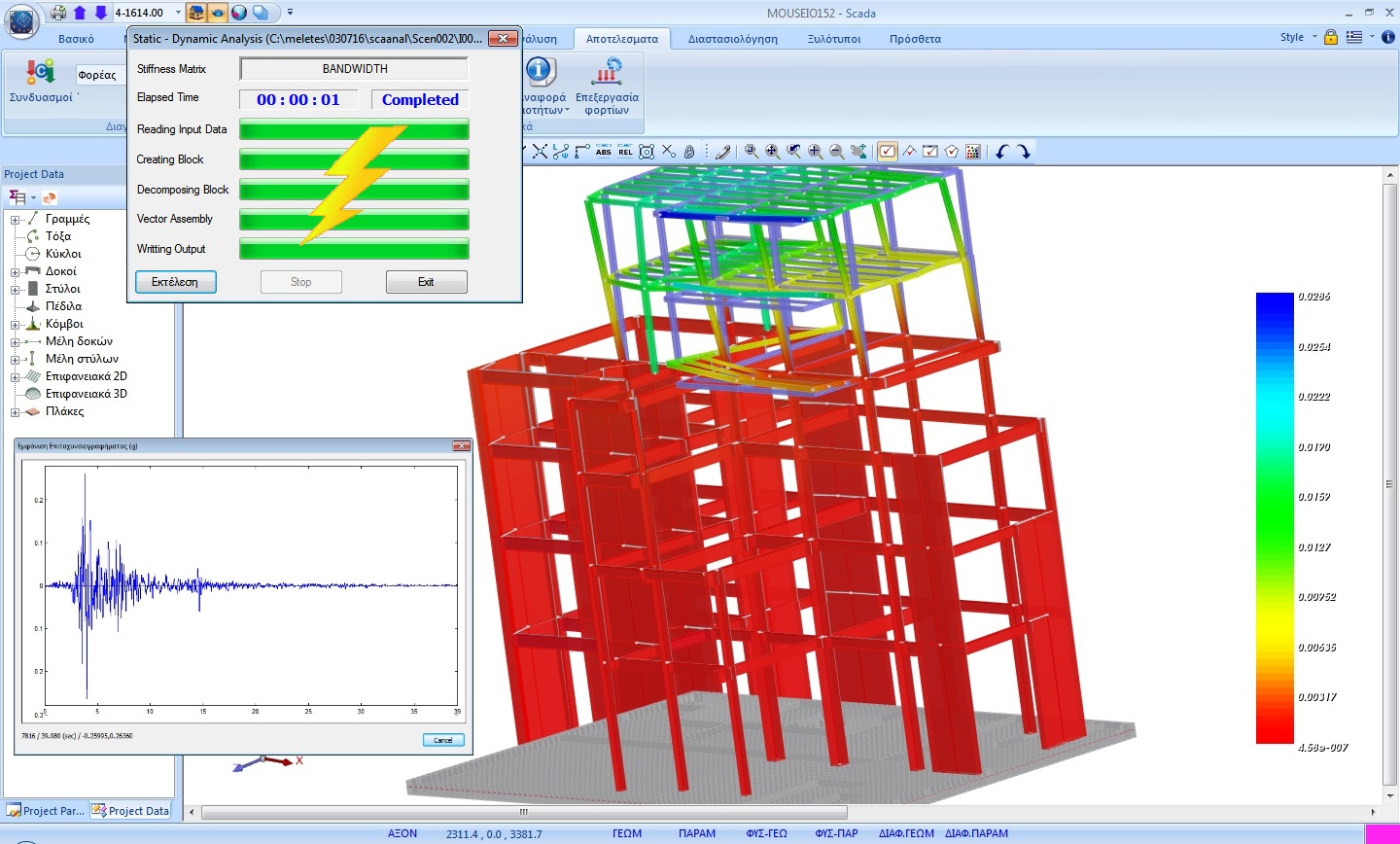Click the zoom out minus magnifier

[837, 152]
